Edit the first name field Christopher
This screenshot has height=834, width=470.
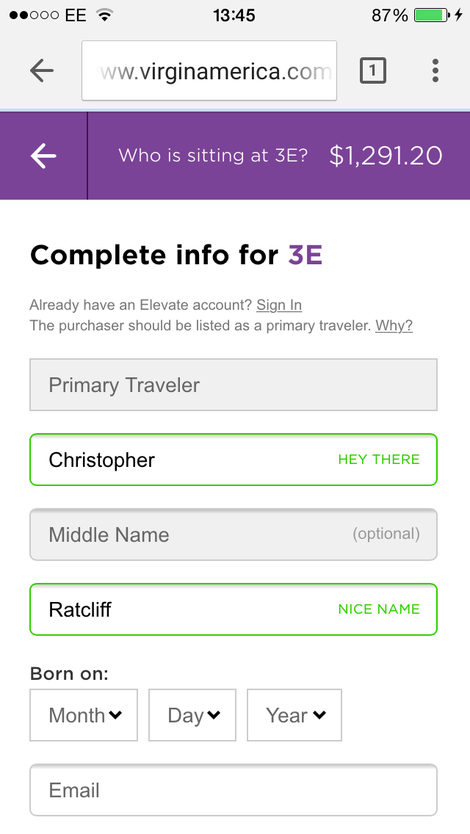tap(233, 460)
